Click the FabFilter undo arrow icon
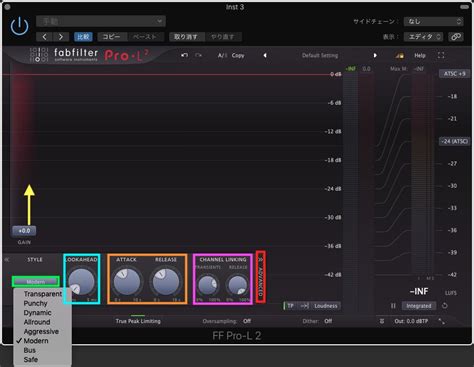The height and width of the screenshot is (367, 474). (184, 55)
